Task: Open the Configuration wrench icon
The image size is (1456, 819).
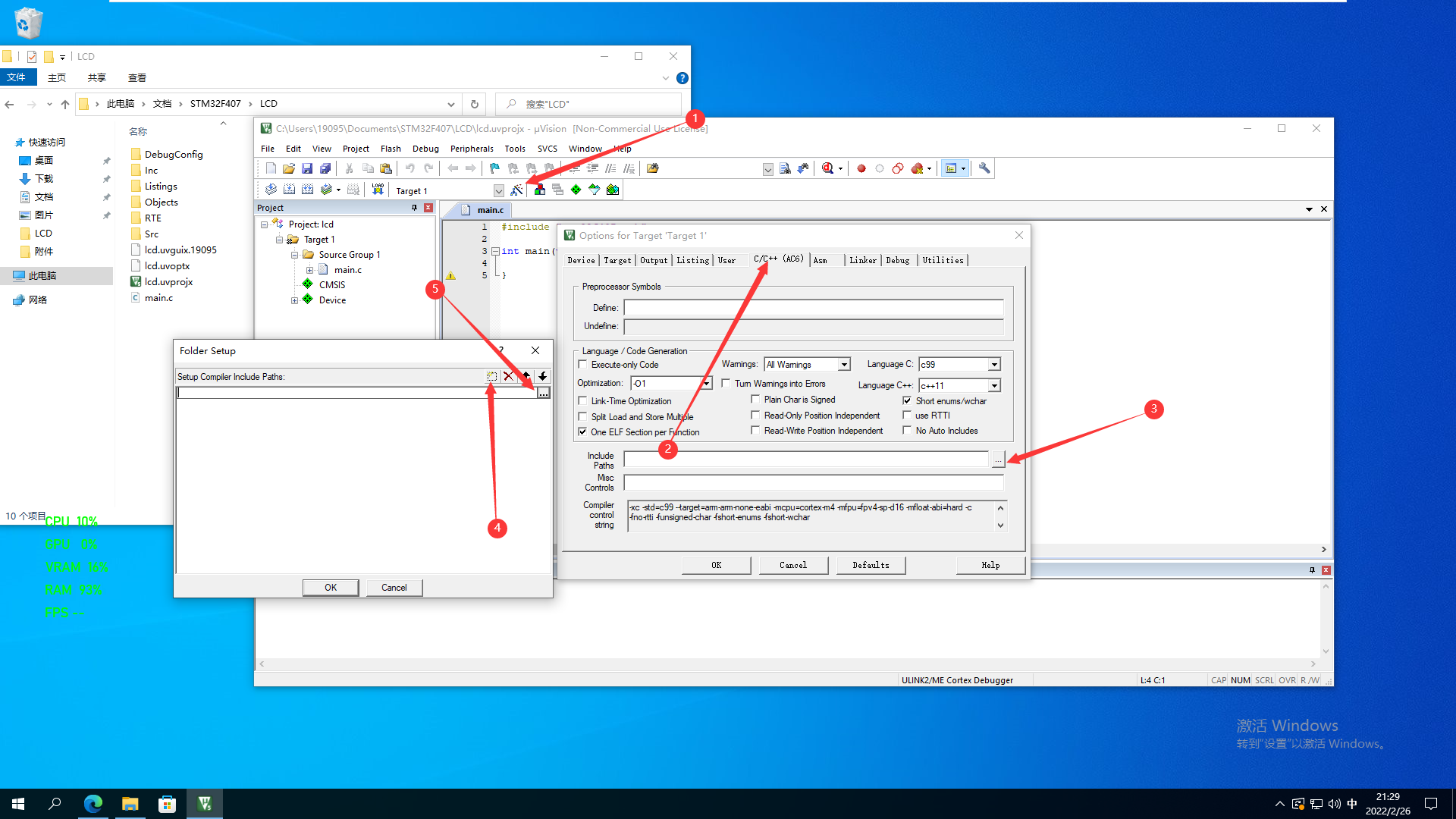Action: 984,168
